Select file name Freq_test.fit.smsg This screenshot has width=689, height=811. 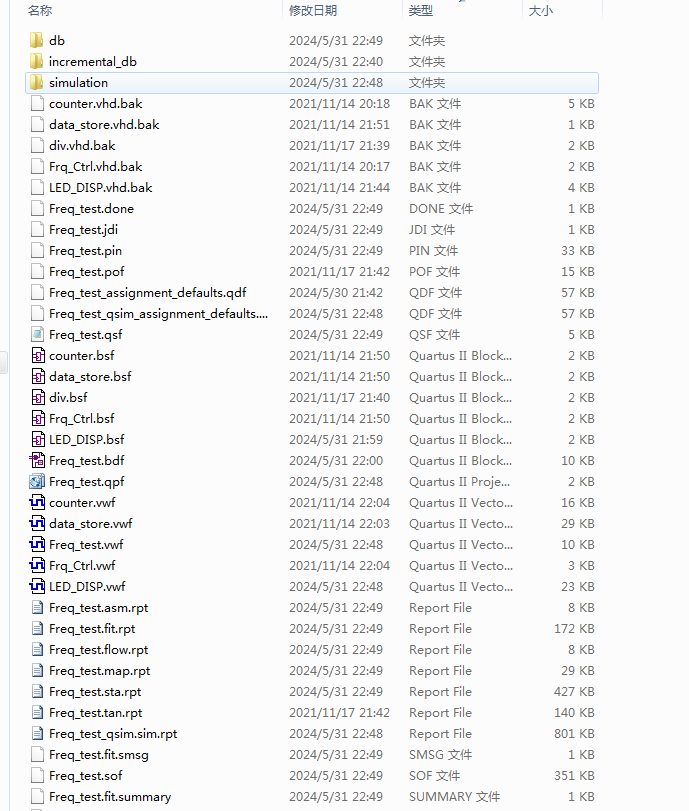[99, 755]
